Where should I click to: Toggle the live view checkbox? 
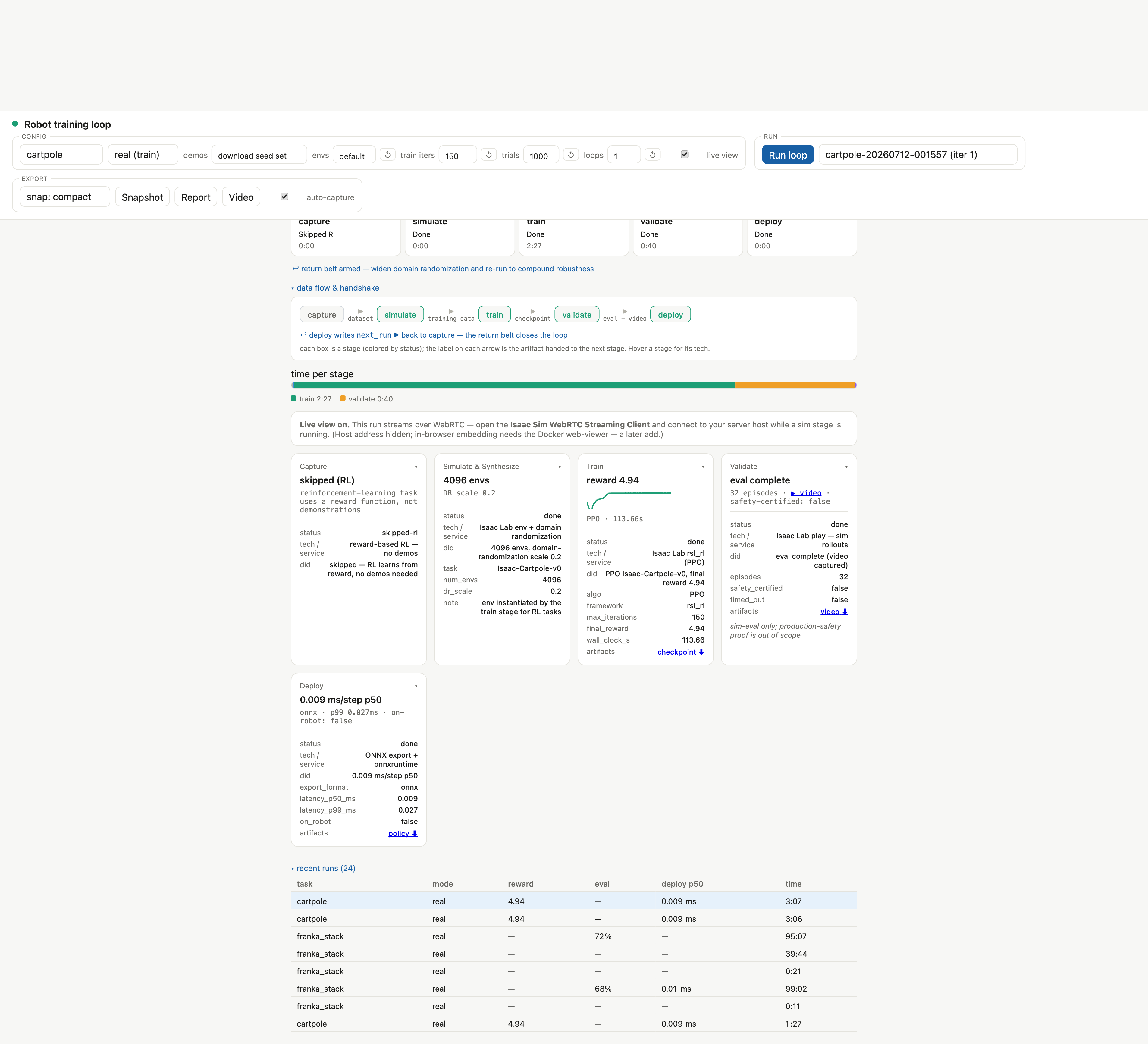pos(685,154)
